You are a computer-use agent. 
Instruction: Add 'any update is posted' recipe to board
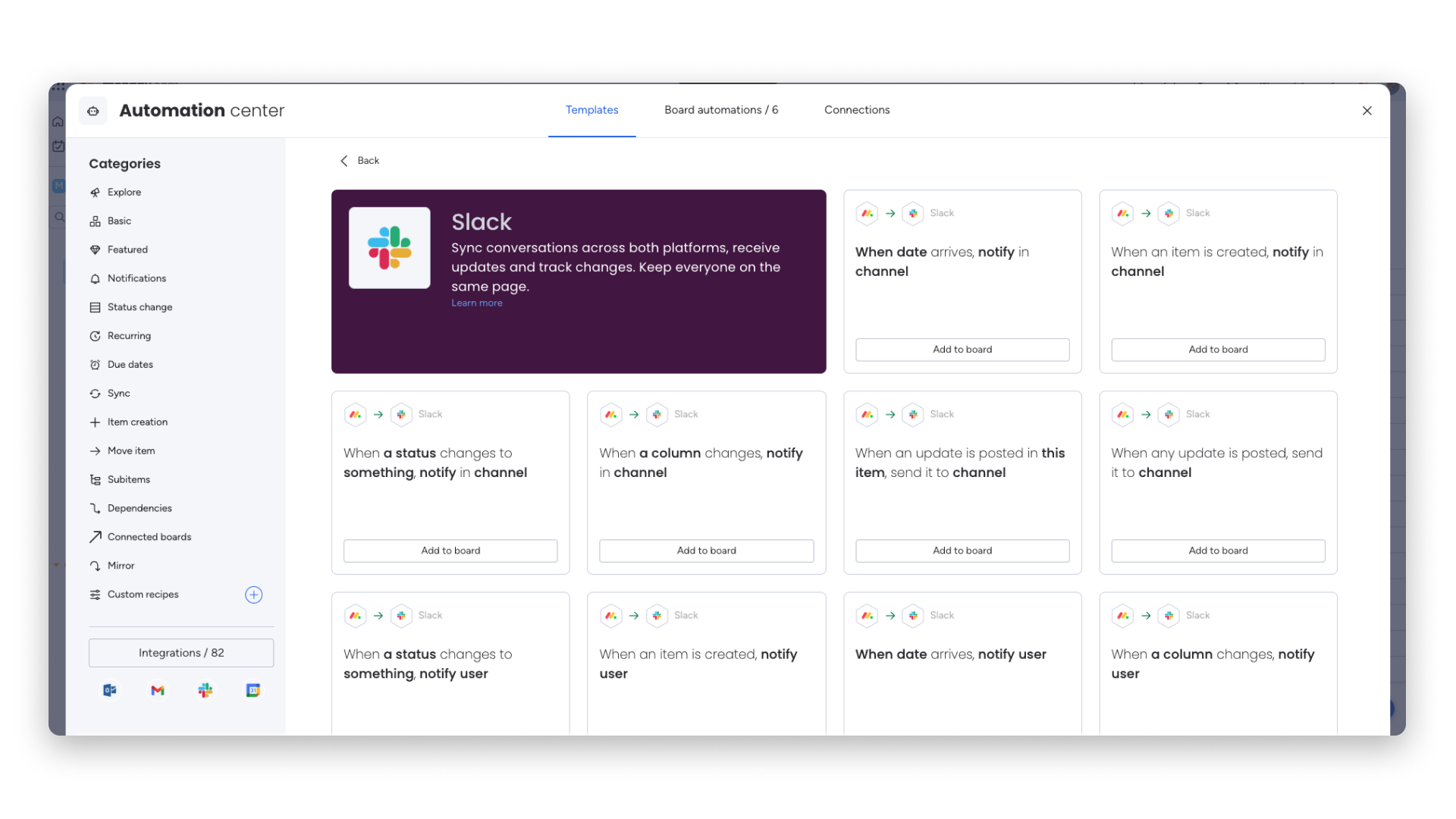[1218, 551]
